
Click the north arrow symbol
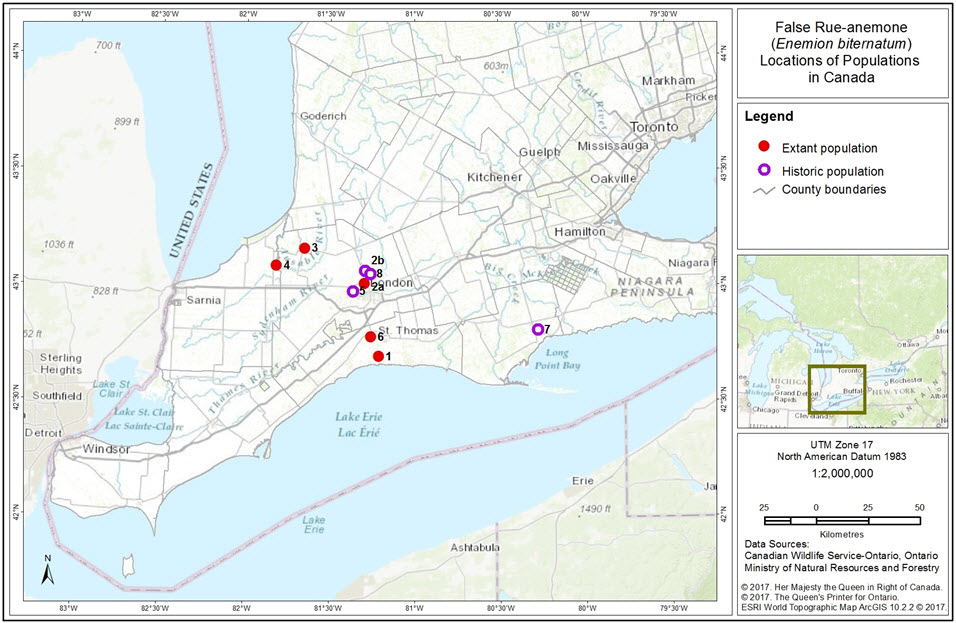tap(46, 571)
